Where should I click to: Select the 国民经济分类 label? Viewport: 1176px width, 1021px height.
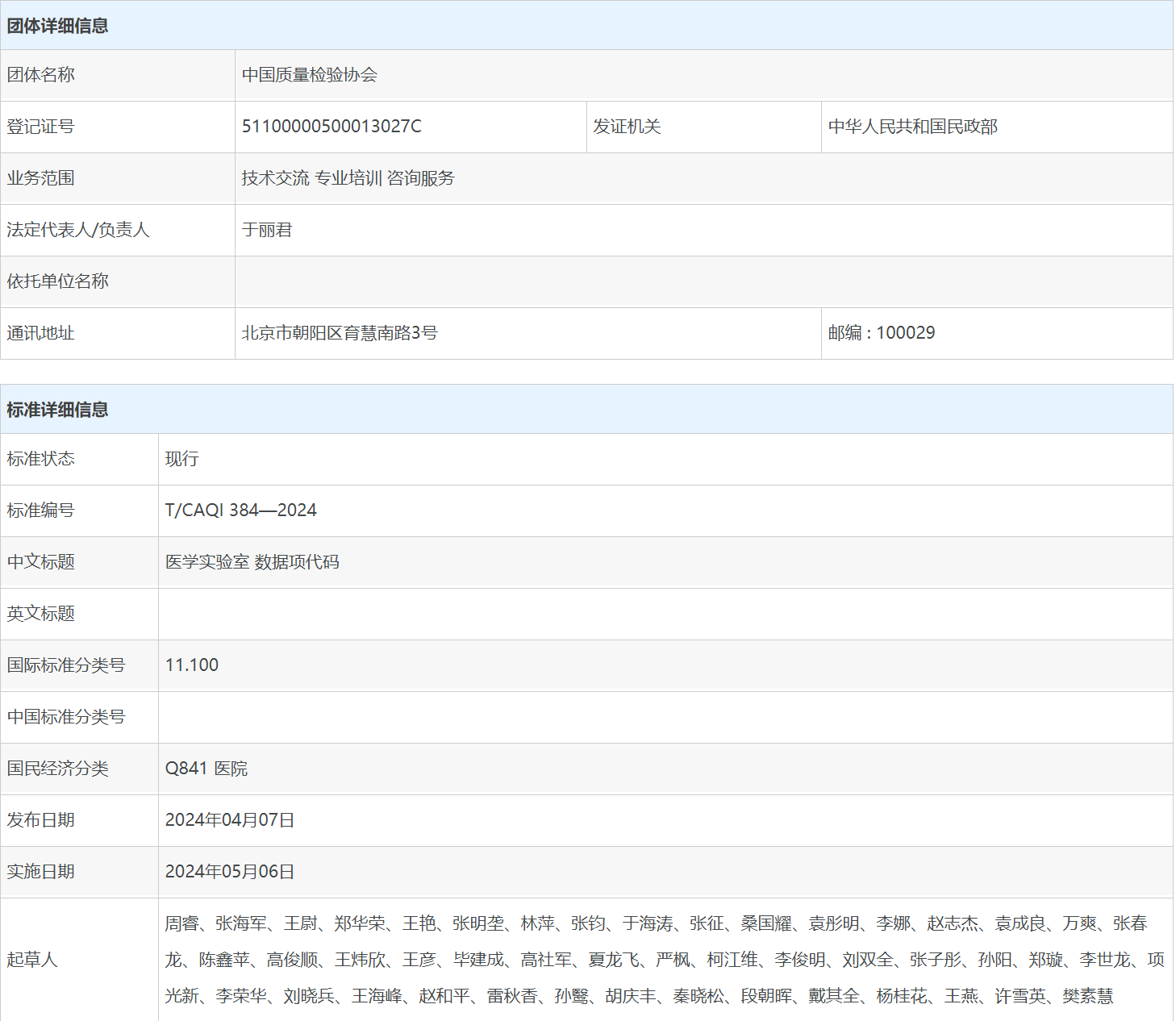click(x=57, y=769)
